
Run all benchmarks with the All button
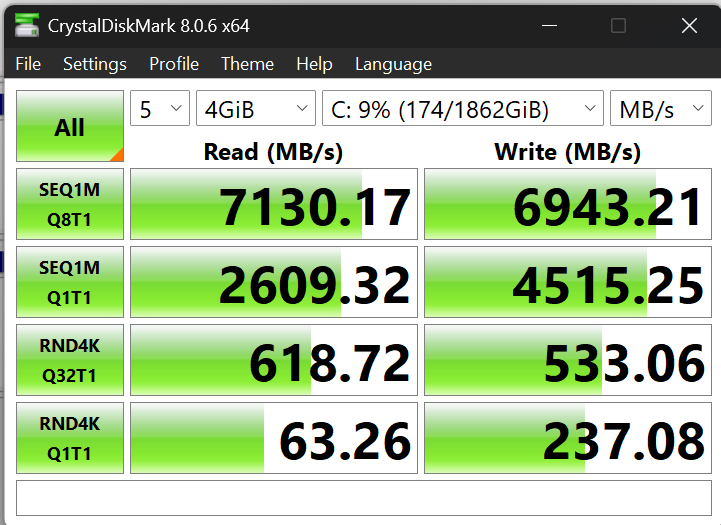[70, 127]
